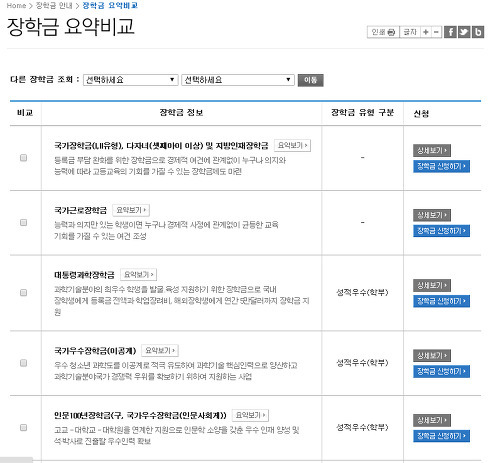The image size is (500, 463).
Task: Click the 국가근로장학금 scholarship title
Action: pyautogui.click(x=80, y=210)
